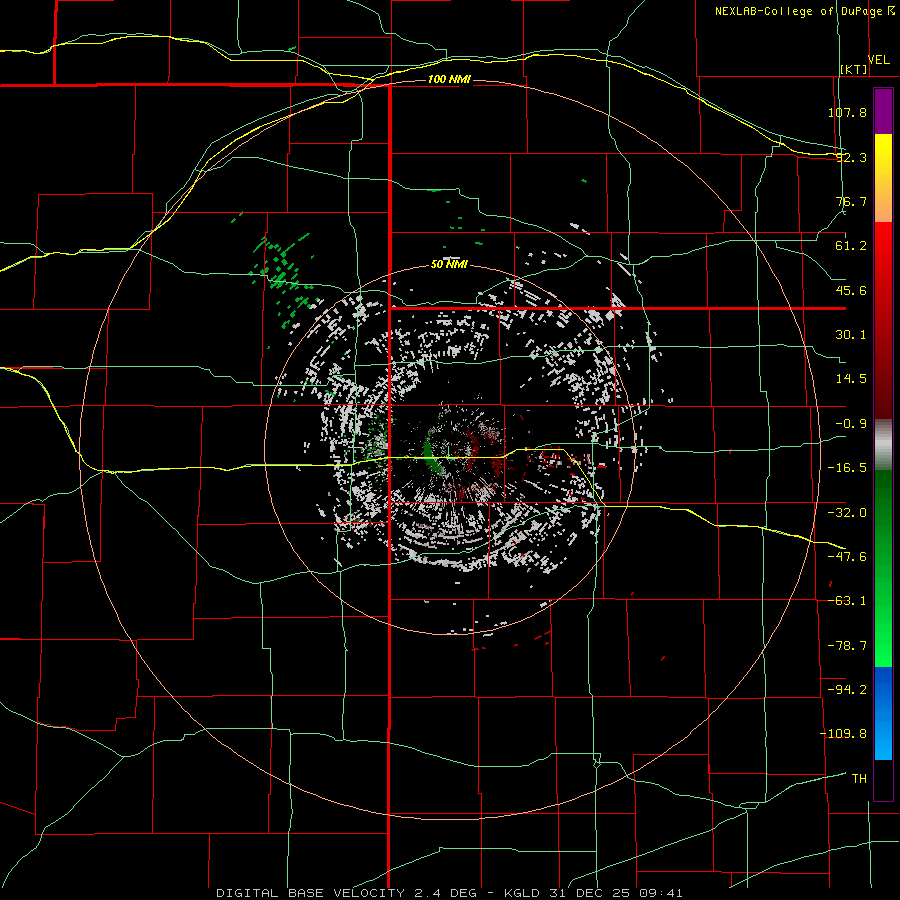
Task: Click the 61.2 velocity scale value
Action: [851, 246]
